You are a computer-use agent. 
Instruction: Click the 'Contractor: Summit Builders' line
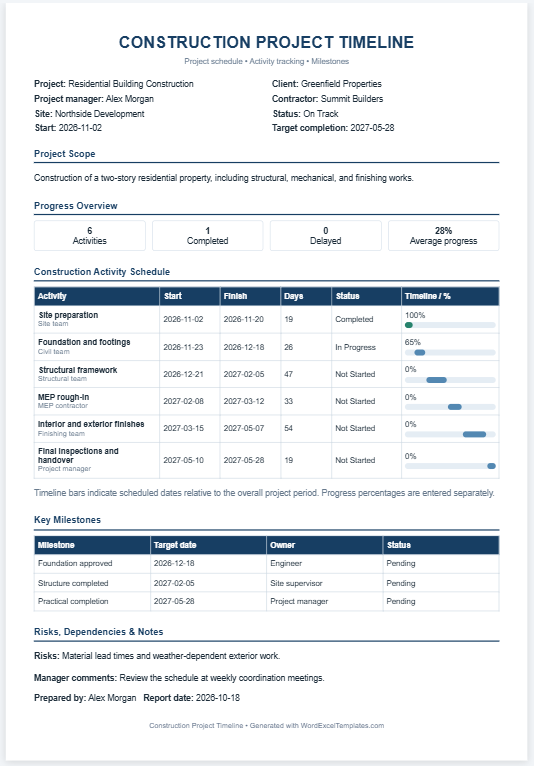click(327, 99)
